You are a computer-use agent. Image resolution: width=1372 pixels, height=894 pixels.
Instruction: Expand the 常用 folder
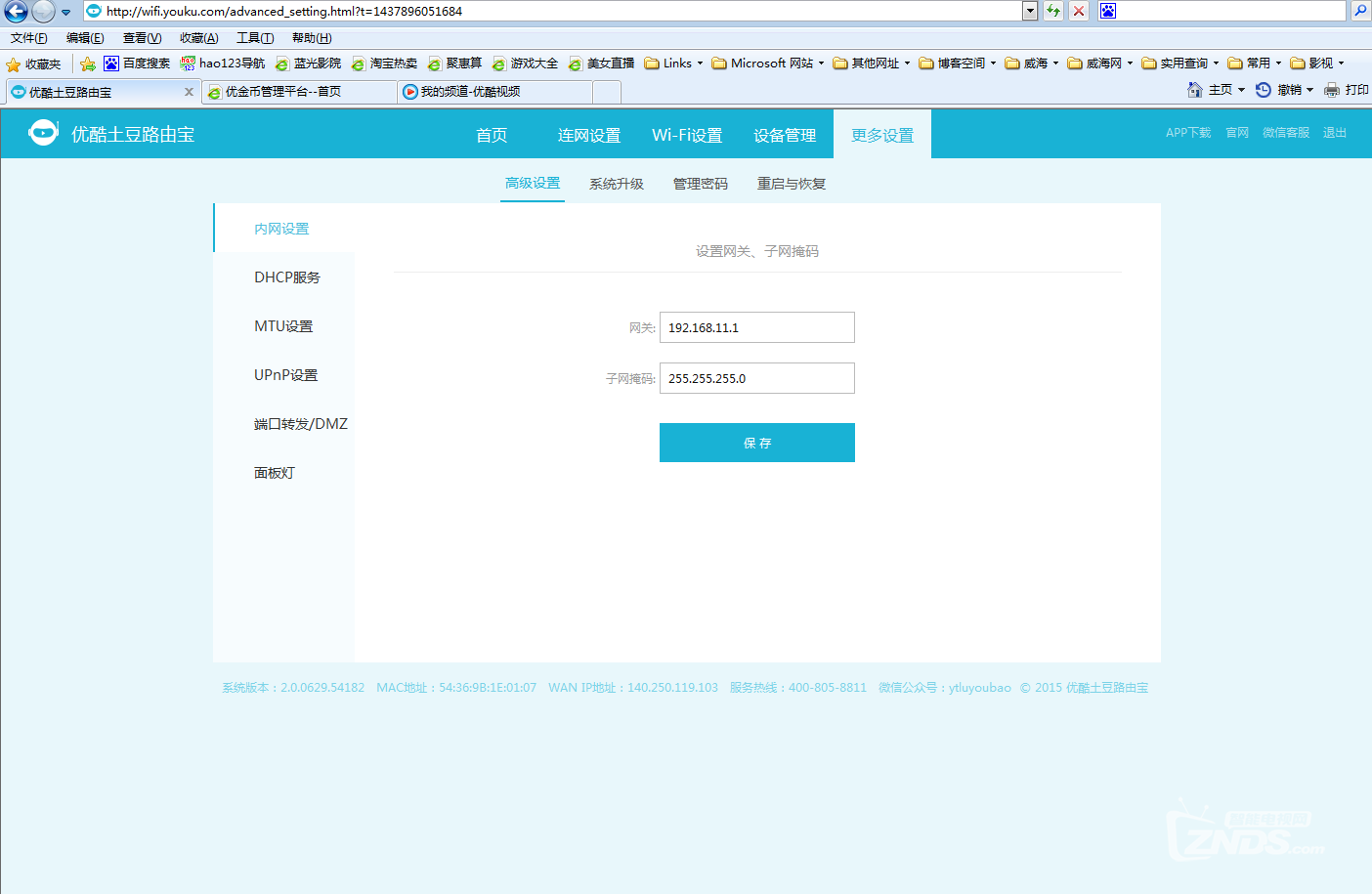[x=1255, y=64]
